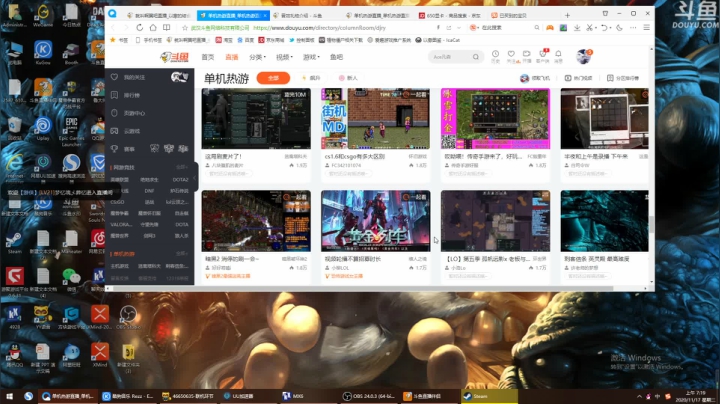Open the reading mode book icon in toolbar
The width and height of the screenshot is (720, 404).
pos(167,28)
